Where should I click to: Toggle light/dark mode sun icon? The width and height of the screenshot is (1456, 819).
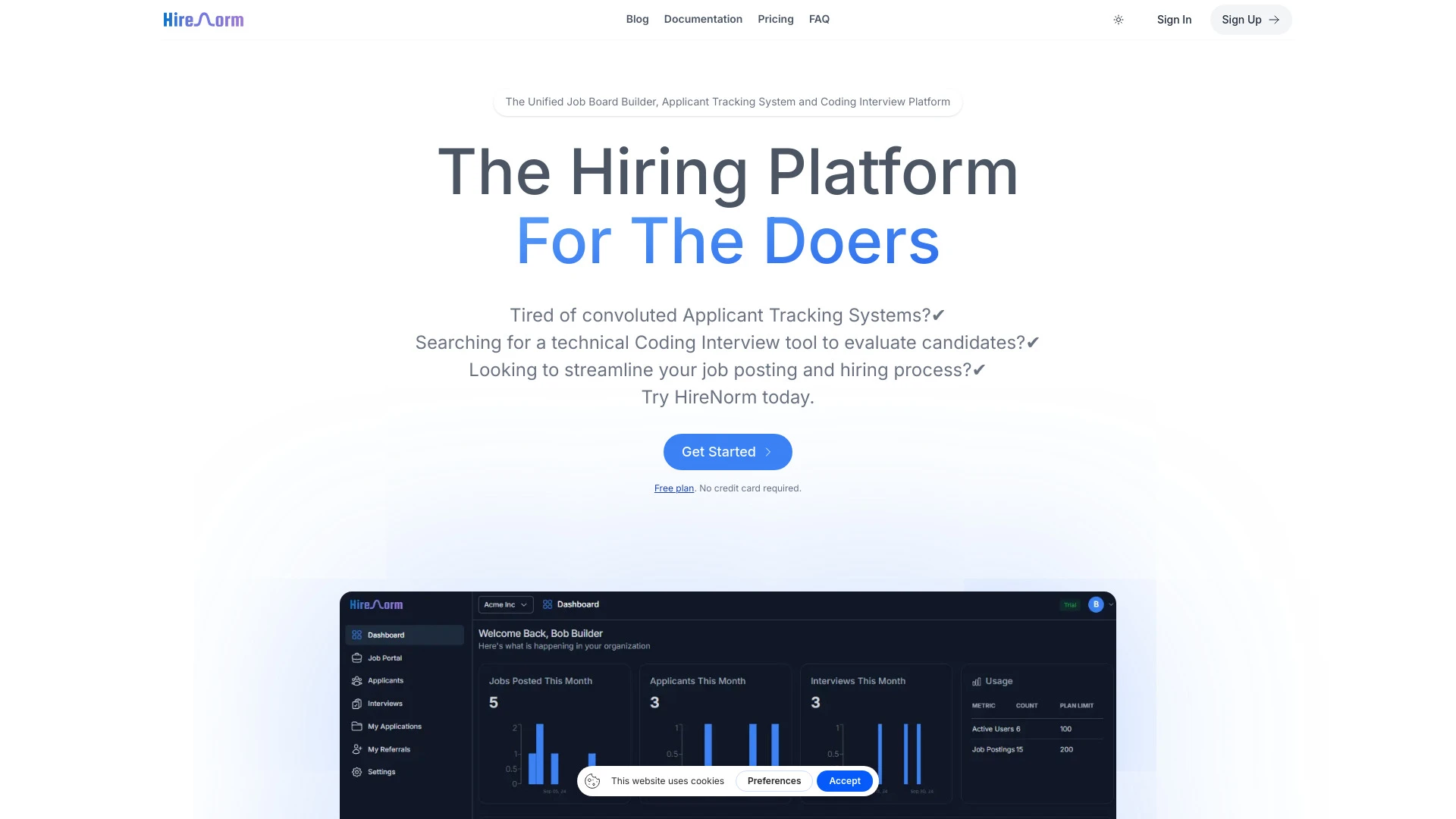1118,19
